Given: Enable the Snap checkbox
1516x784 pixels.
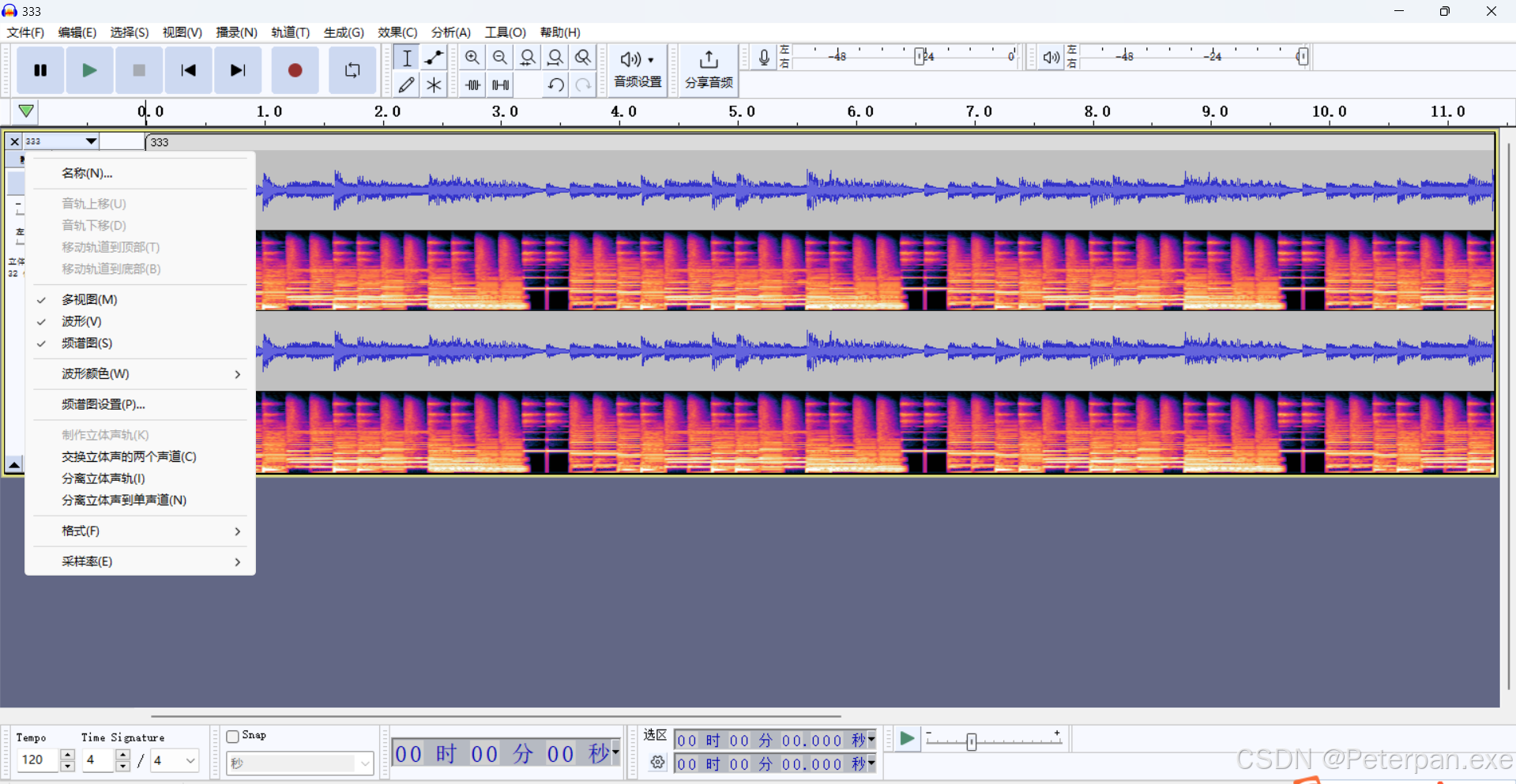Looking at the screenshot, I should click(x=233, y=736).
